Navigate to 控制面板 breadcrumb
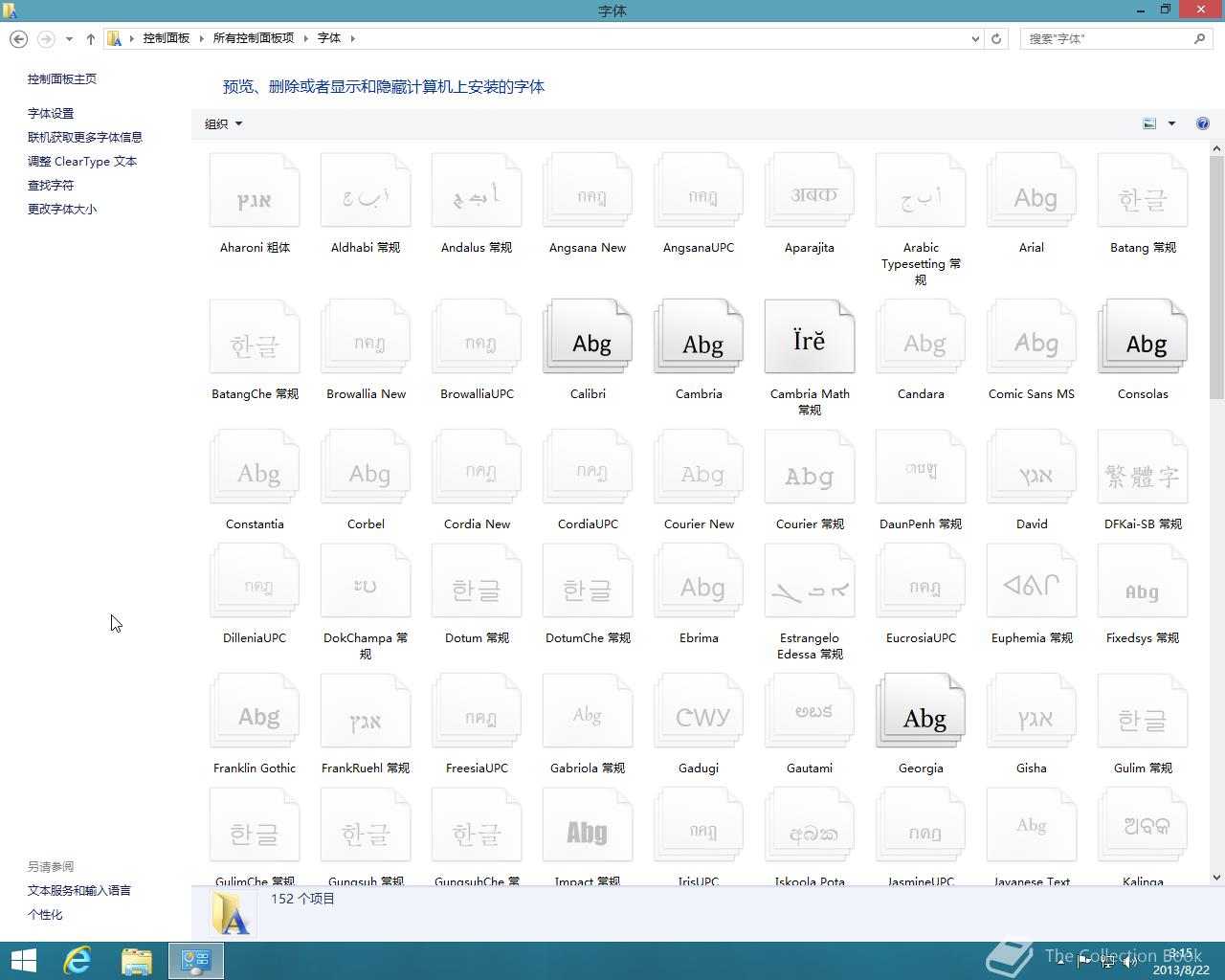This screenshot has width=1225, height=980. click(167, 38)
